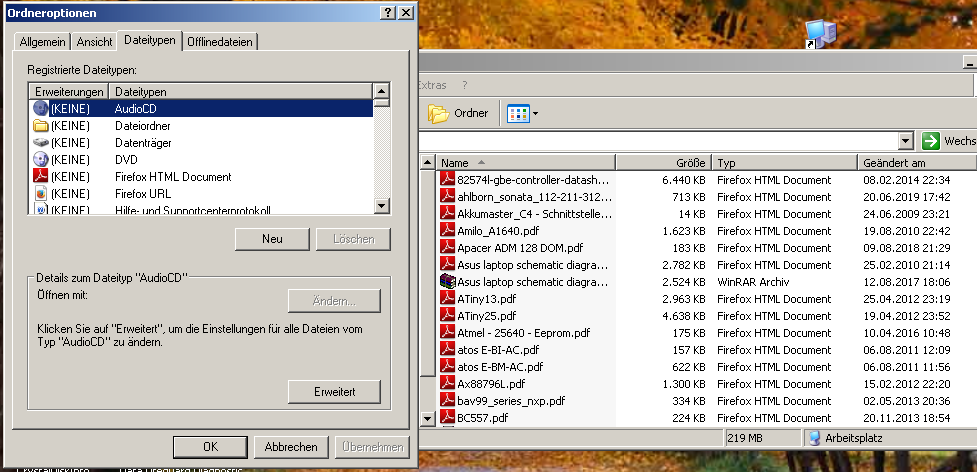Image resolution: width=977 pixels, height=472 pixels.
Task: Click the Erweitert button
Action: point(334,392)
